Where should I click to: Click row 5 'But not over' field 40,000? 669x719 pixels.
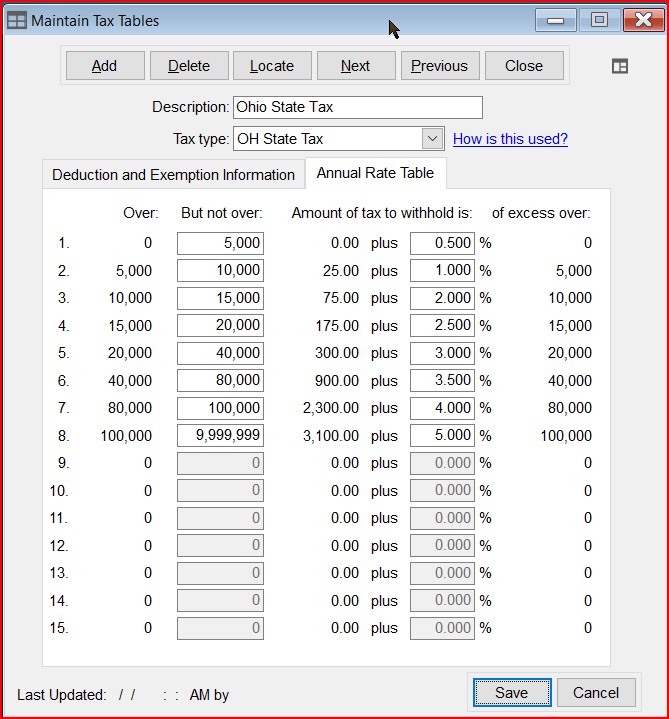(221, 353)
